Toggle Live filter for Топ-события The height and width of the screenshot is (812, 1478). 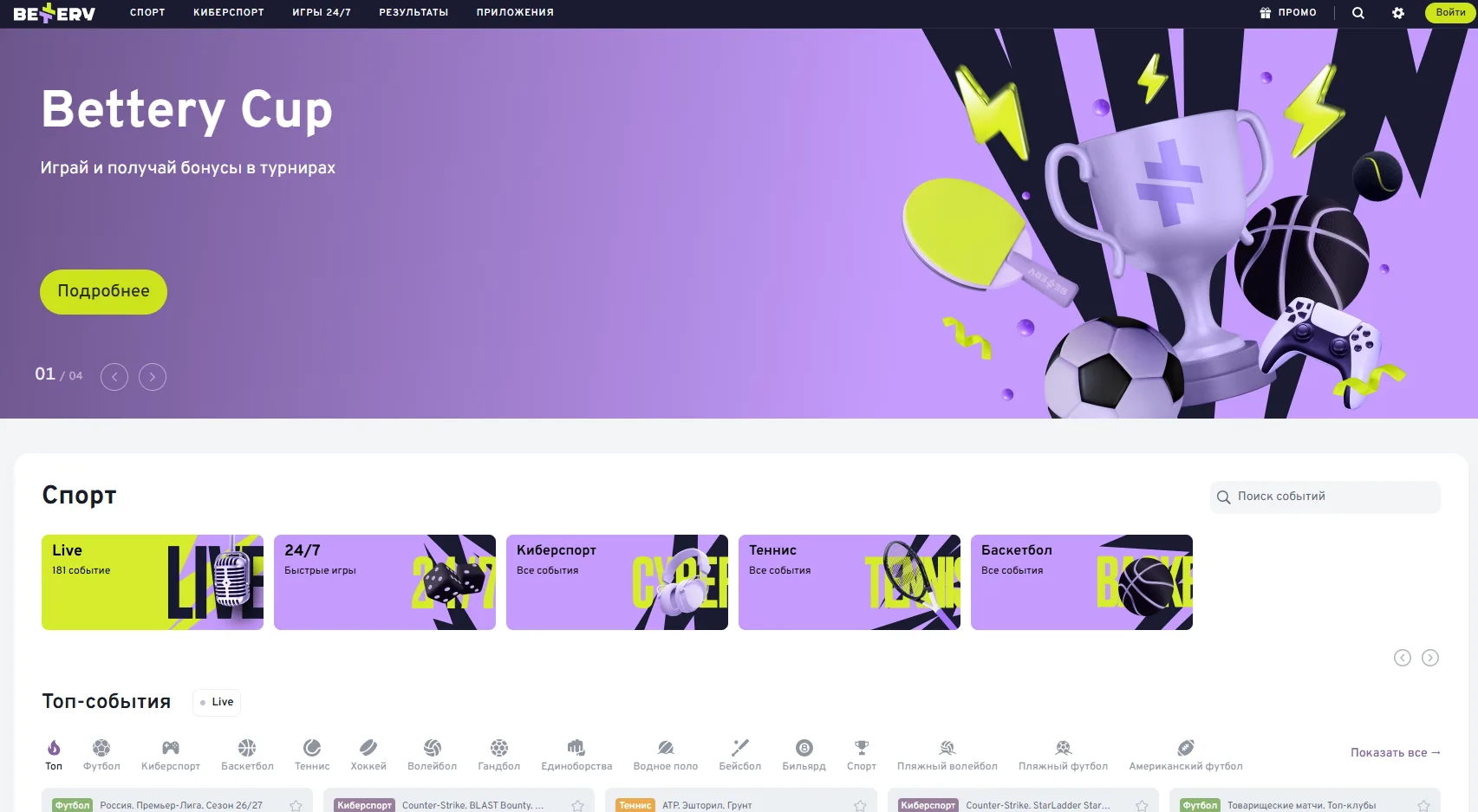pyautogui.click(x=217, y=702)
